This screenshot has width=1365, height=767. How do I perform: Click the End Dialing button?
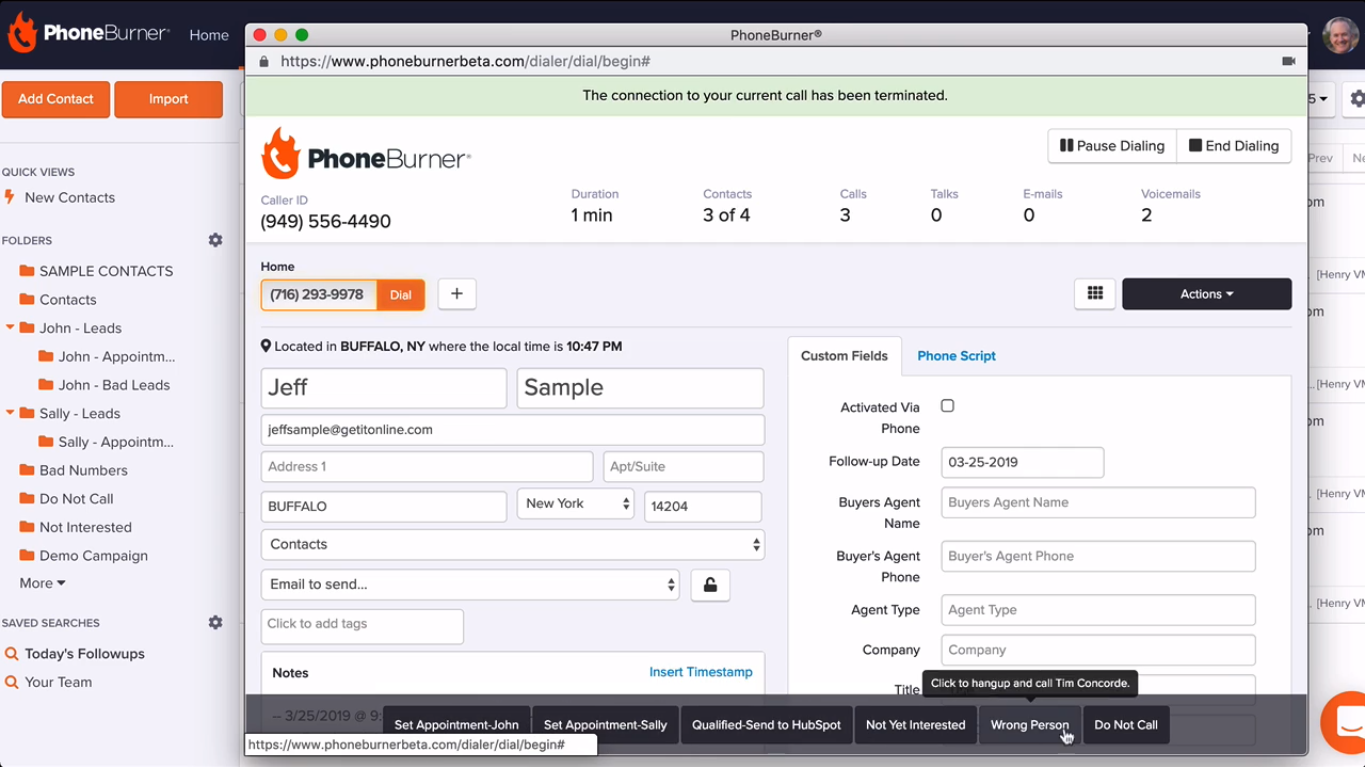click(x=1234, y=146)
